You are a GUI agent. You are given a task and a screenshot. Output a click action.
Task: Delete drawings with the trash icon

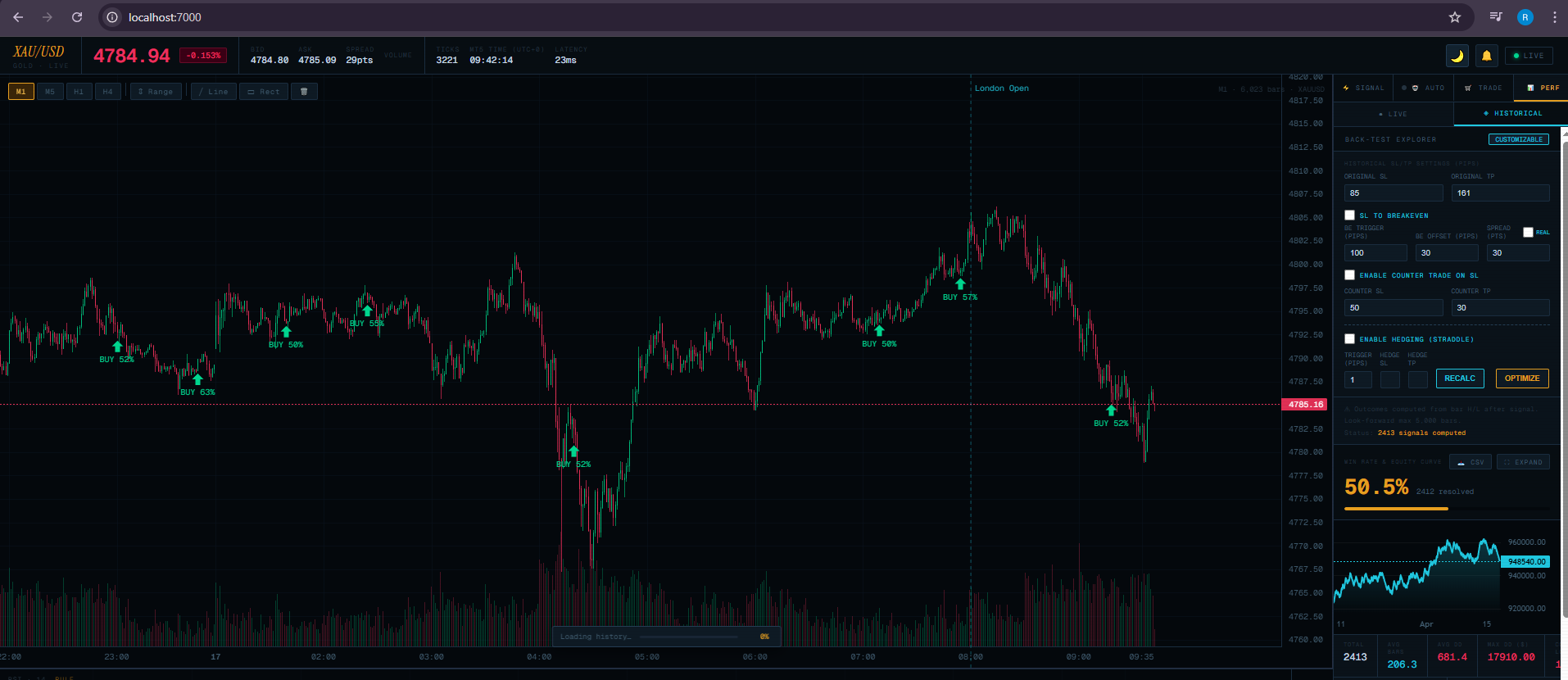point(304,92)
